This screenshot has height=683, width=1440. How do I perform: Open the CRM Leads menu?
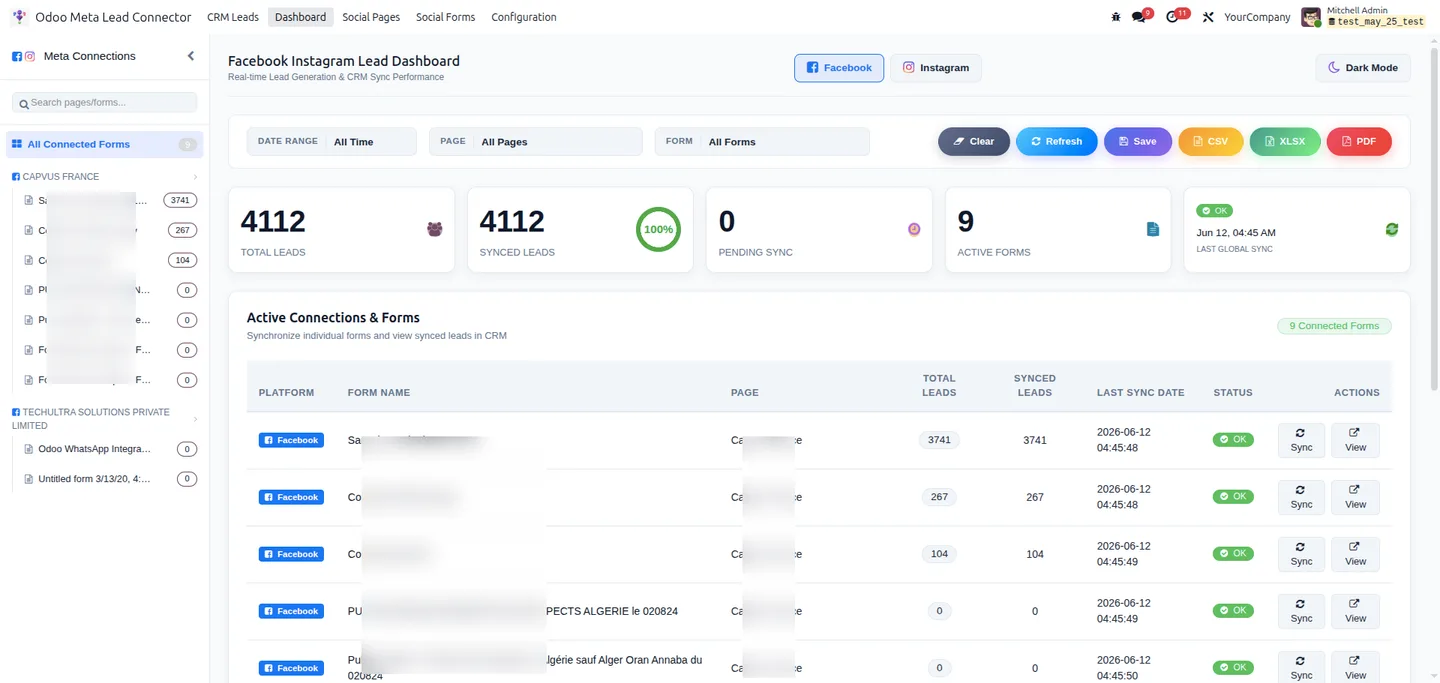pyautogui.click(x=233, y=17)
